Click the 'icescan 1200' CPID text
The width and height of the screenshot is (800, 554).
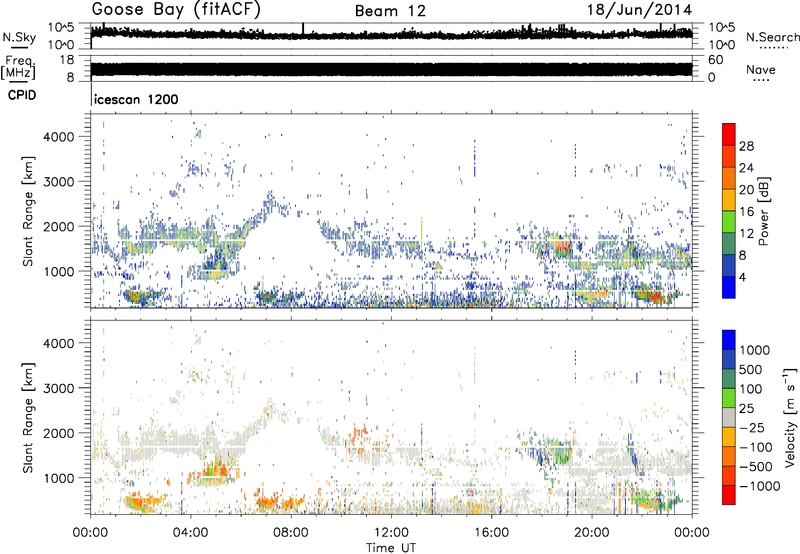136,99
